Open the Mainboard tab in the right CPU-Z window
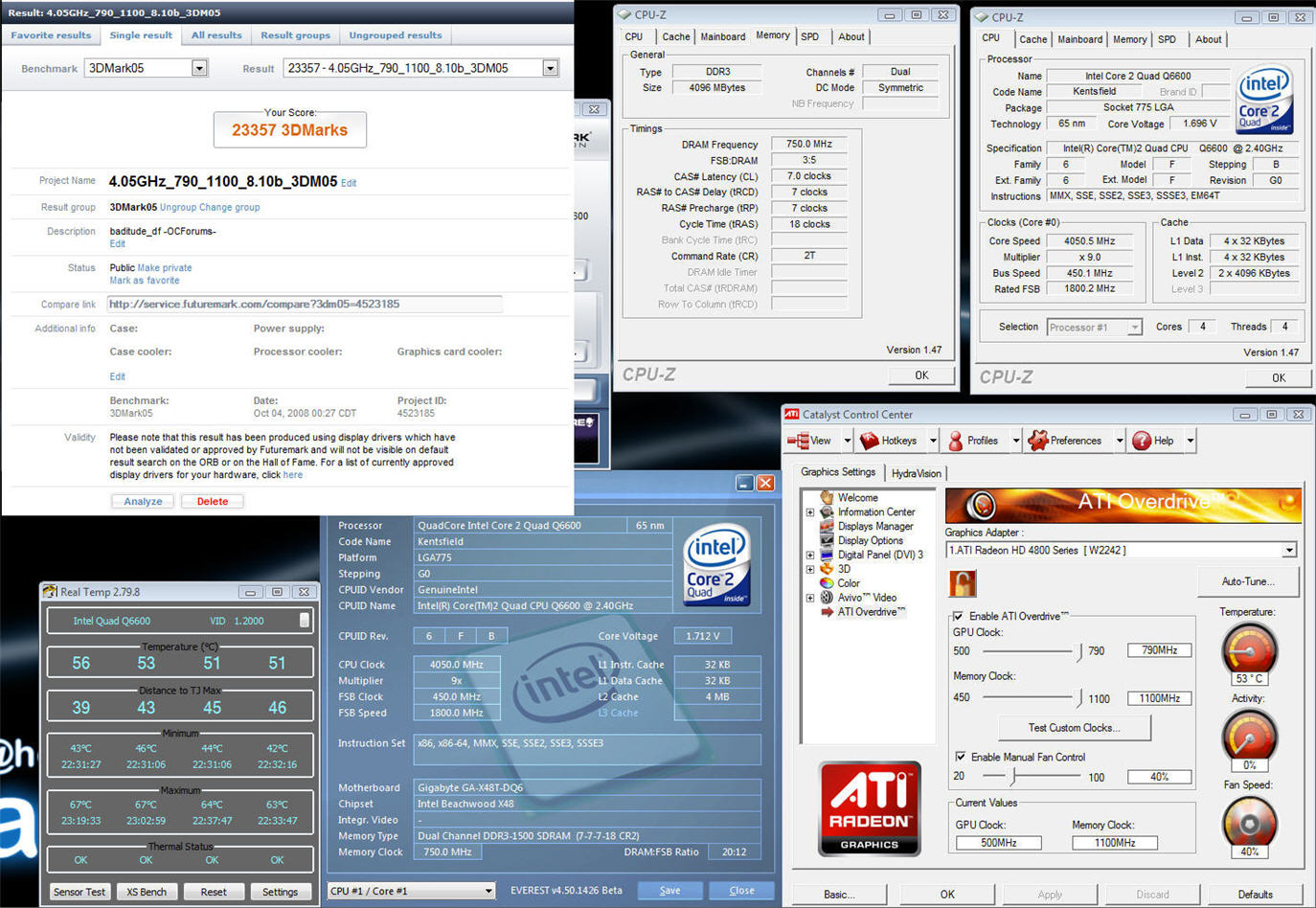Viewport: 1316px width, 908px height. 1079,39
